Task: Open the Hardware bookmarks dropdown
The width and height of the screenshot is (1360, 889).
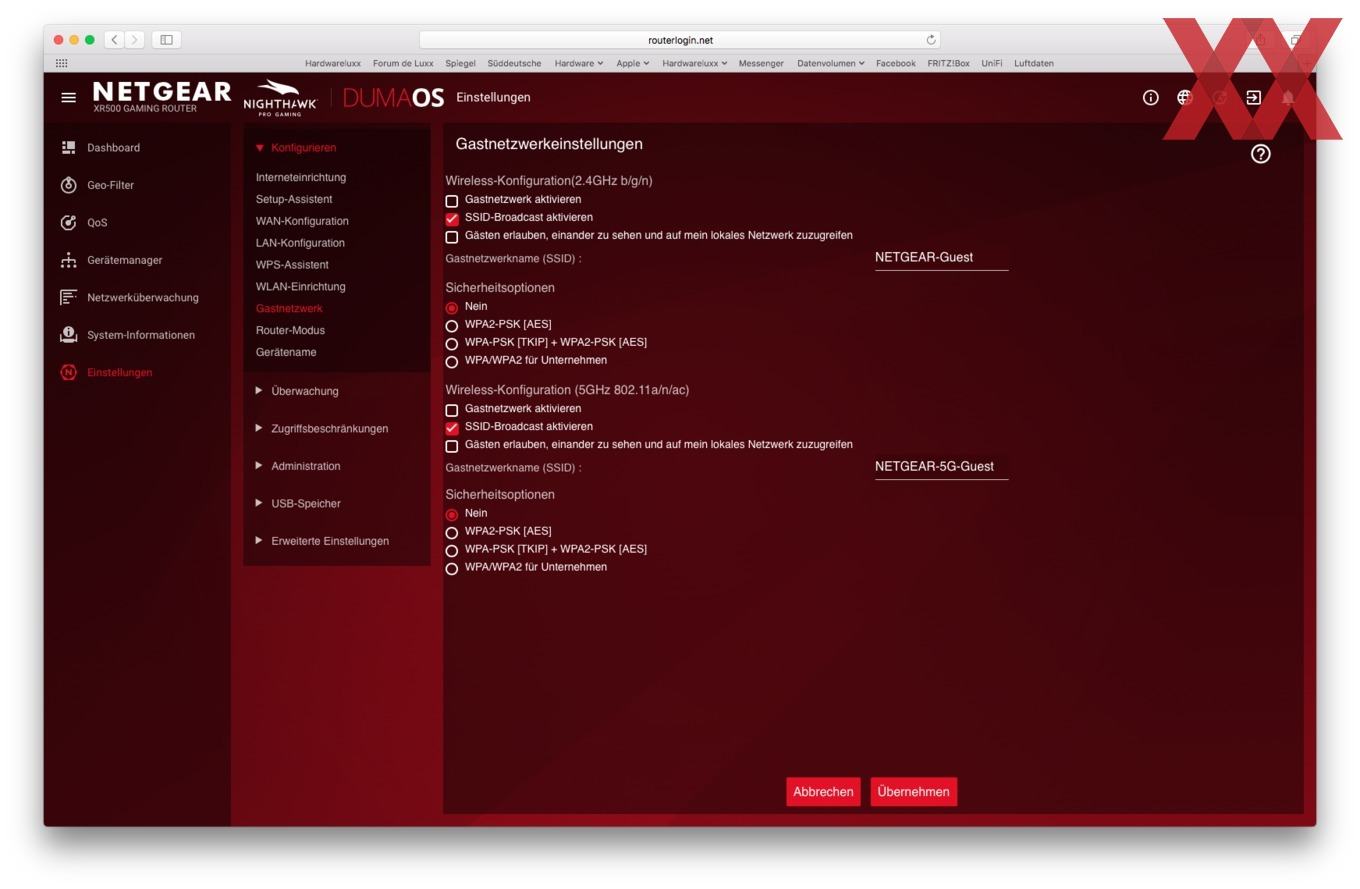Action: [579, 63]
